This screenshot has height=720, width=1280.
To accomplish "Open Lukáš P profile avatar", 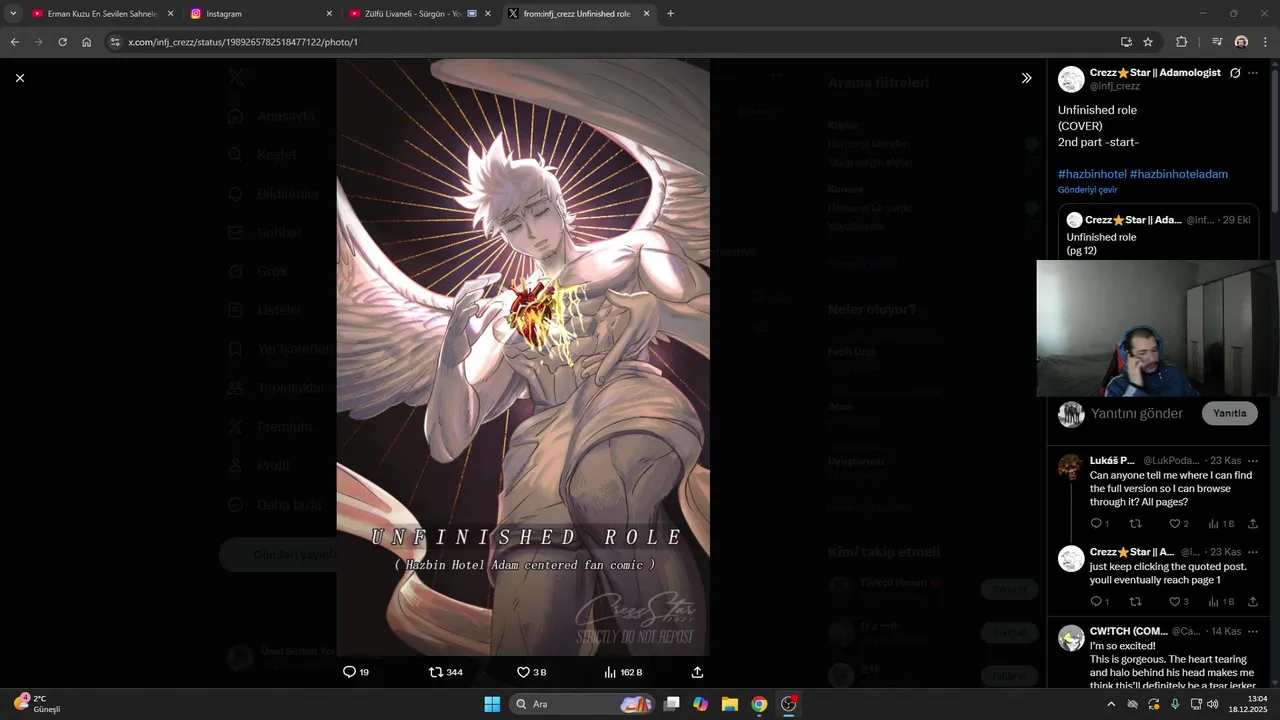I will (x=1071, y=467).
